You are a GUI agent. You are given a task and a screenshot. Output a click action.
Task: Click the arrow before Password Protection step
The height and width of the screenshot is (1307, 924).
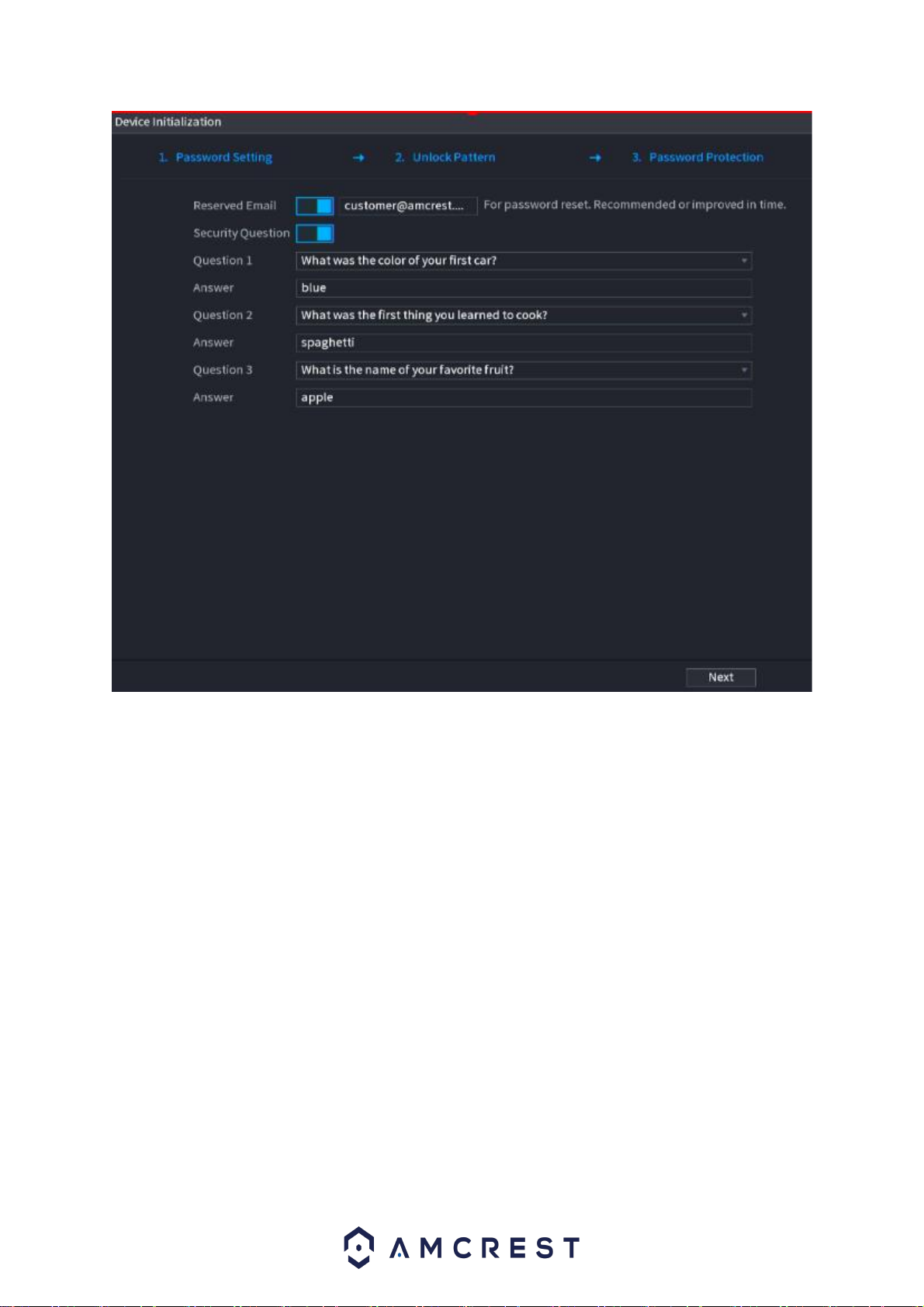pos(595,157)
